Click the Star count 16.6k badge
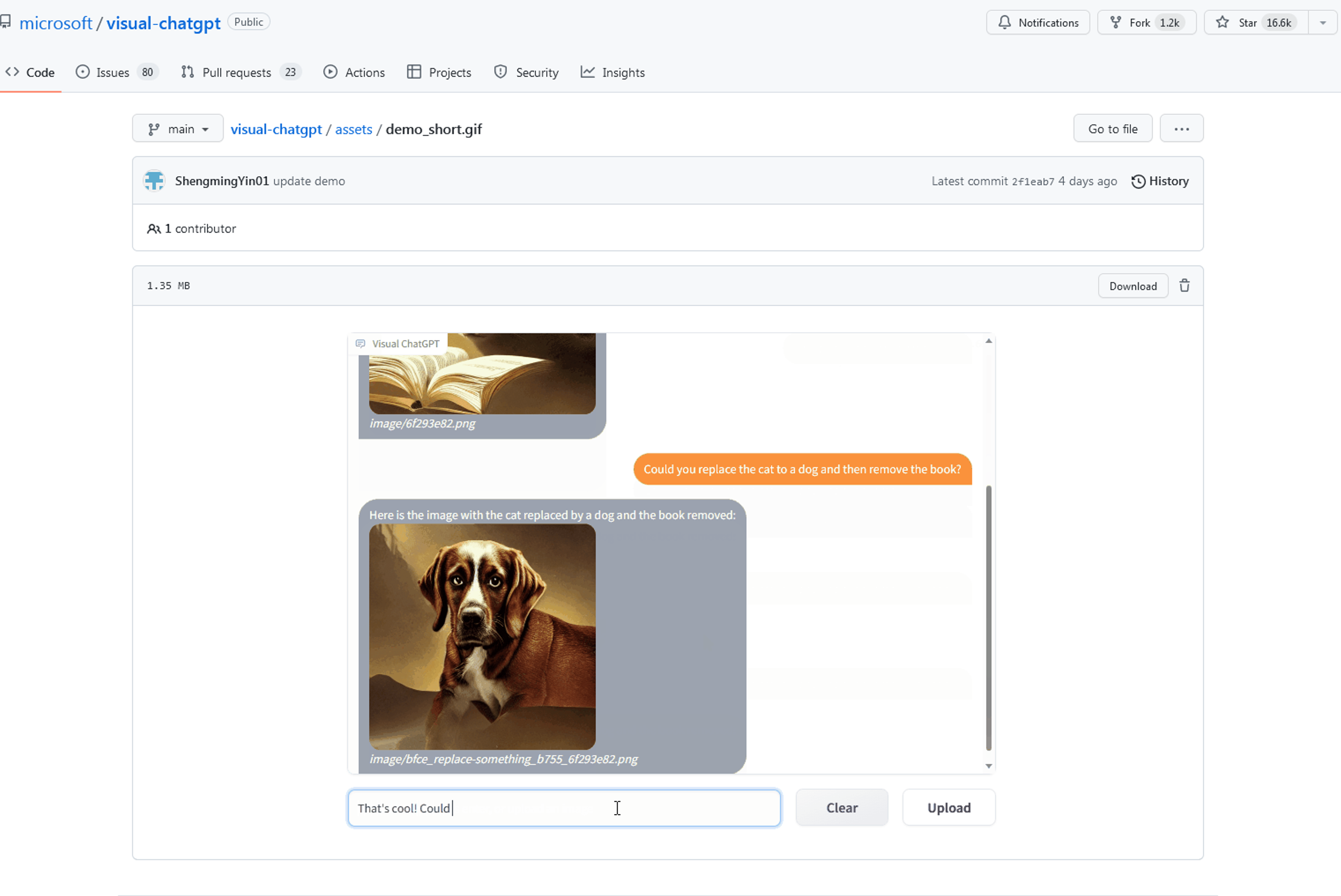Image resolution: width=1341 pixels, height=896 pixels. (1279, 23)
